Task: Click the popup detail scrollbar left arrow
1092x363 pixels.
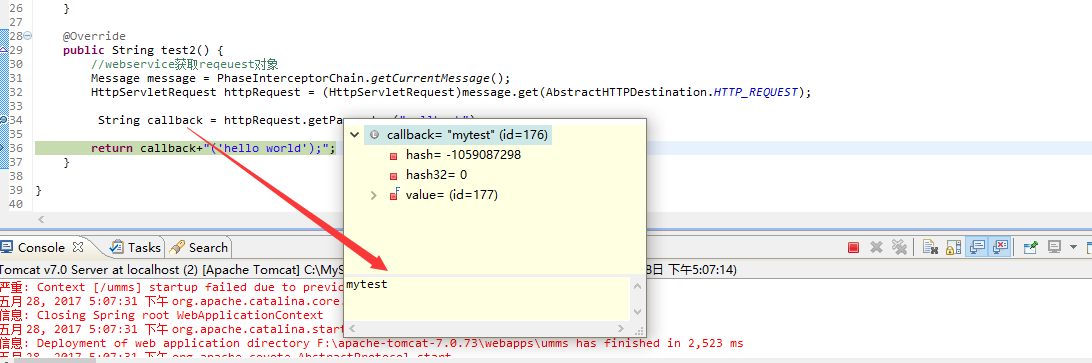Action: click(x=353, y=328)
